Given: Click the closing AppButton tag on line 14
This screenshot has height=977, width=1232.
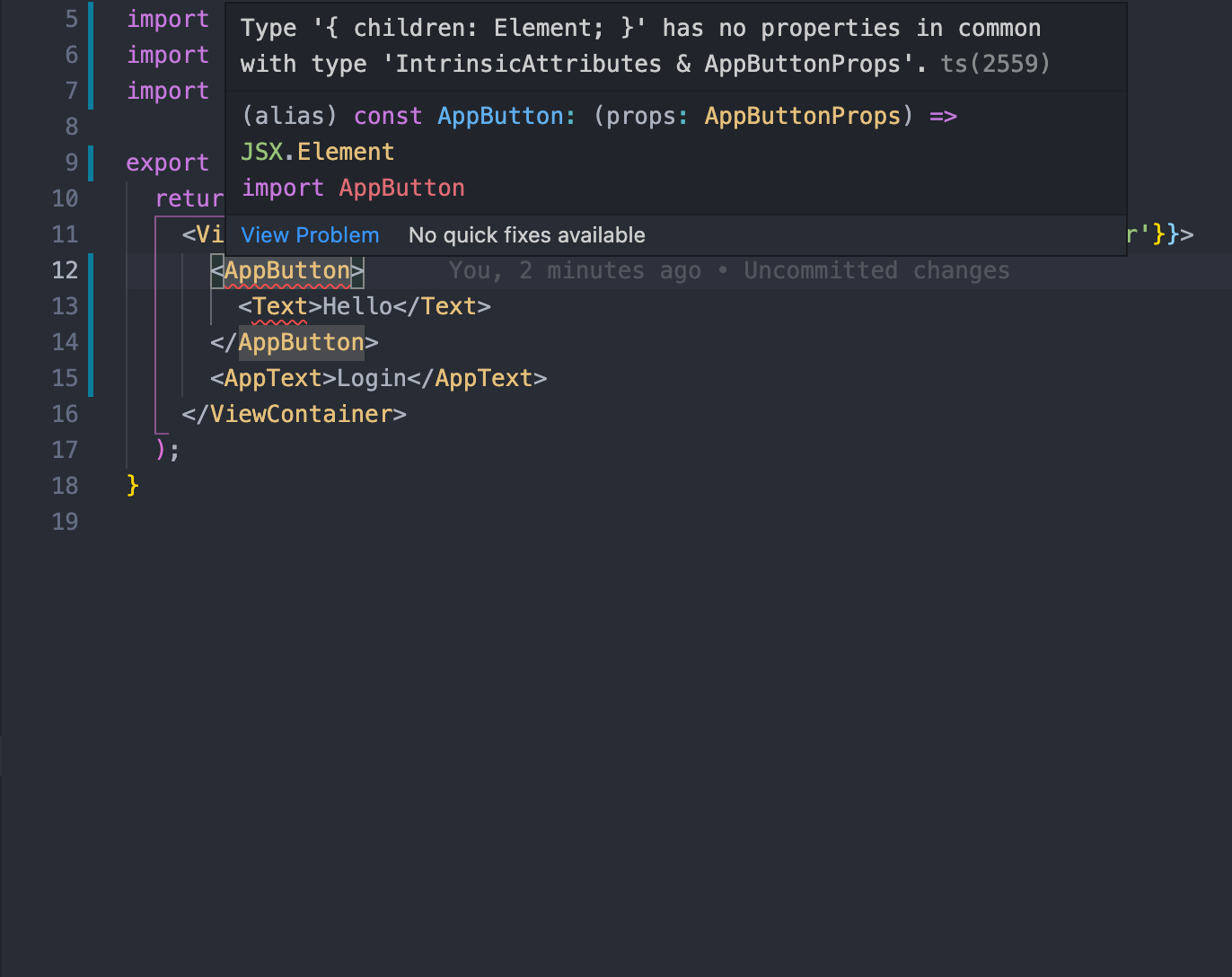Looking at the screenshot, I should tap(295, 342).
